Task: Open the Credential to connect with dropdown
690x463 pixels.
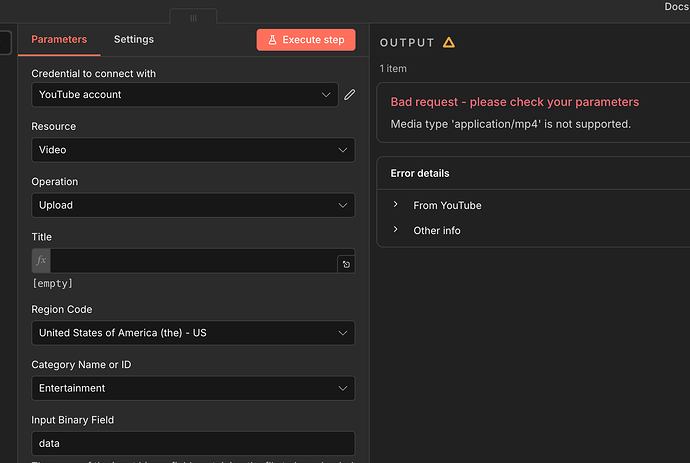Action: (184, 95)
